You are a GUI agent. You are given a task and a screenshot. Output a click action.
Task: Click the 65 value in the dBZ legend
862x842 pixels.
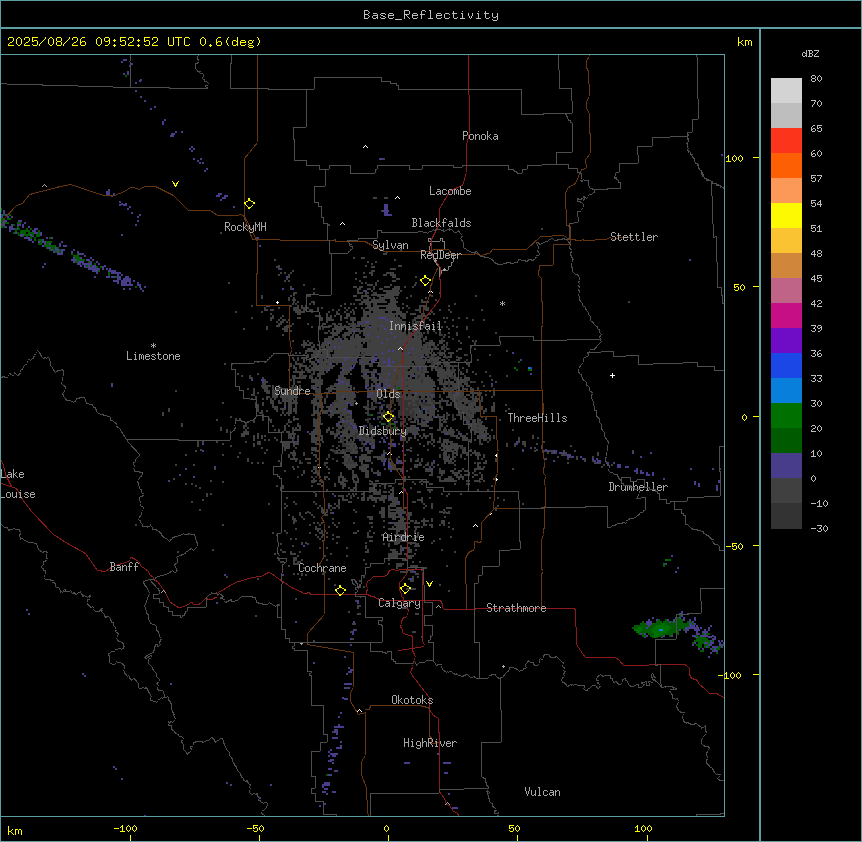pos(816,129)
